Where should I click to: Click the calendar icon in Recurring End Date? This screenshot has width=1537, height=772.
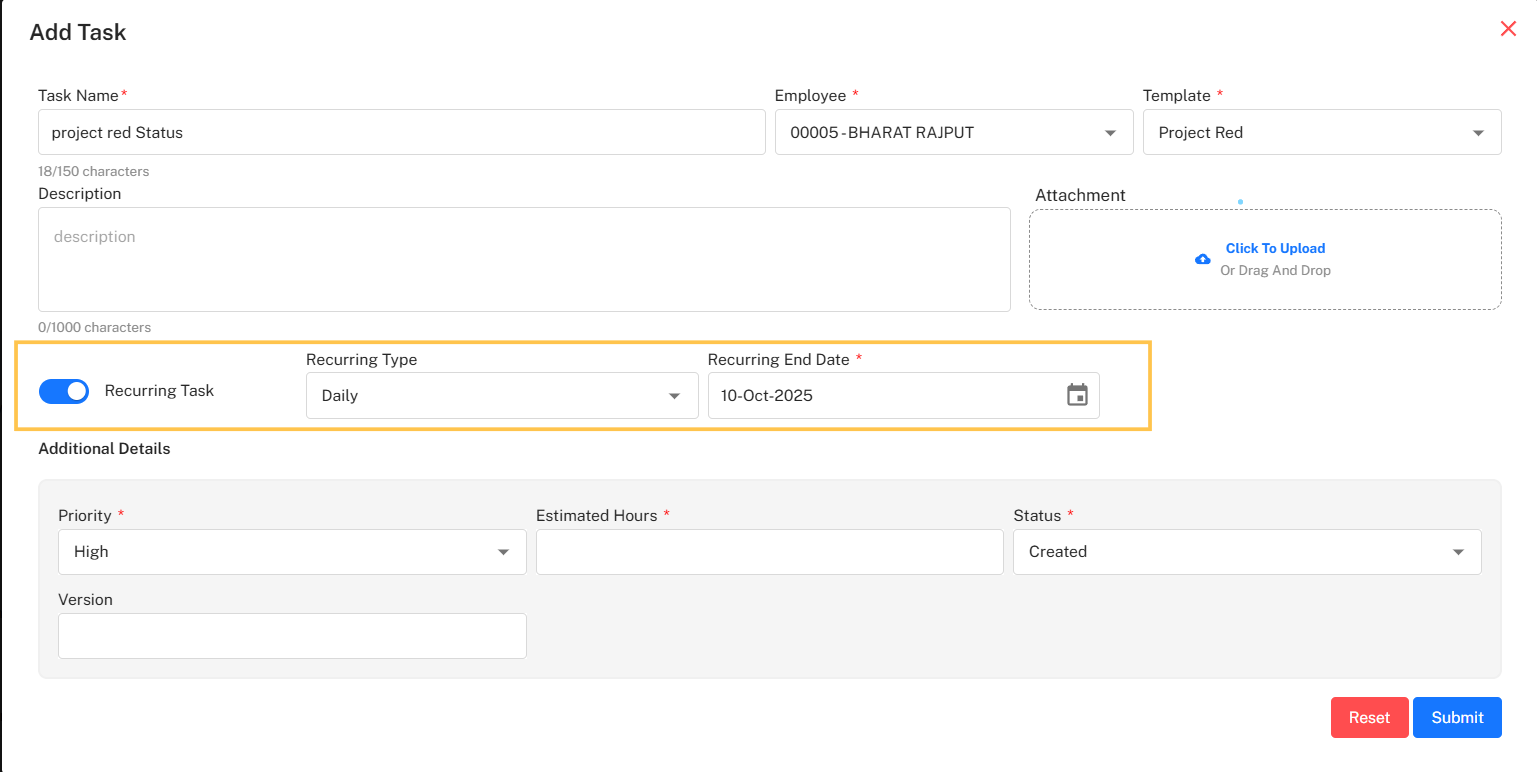click(x=1076, y=395)
